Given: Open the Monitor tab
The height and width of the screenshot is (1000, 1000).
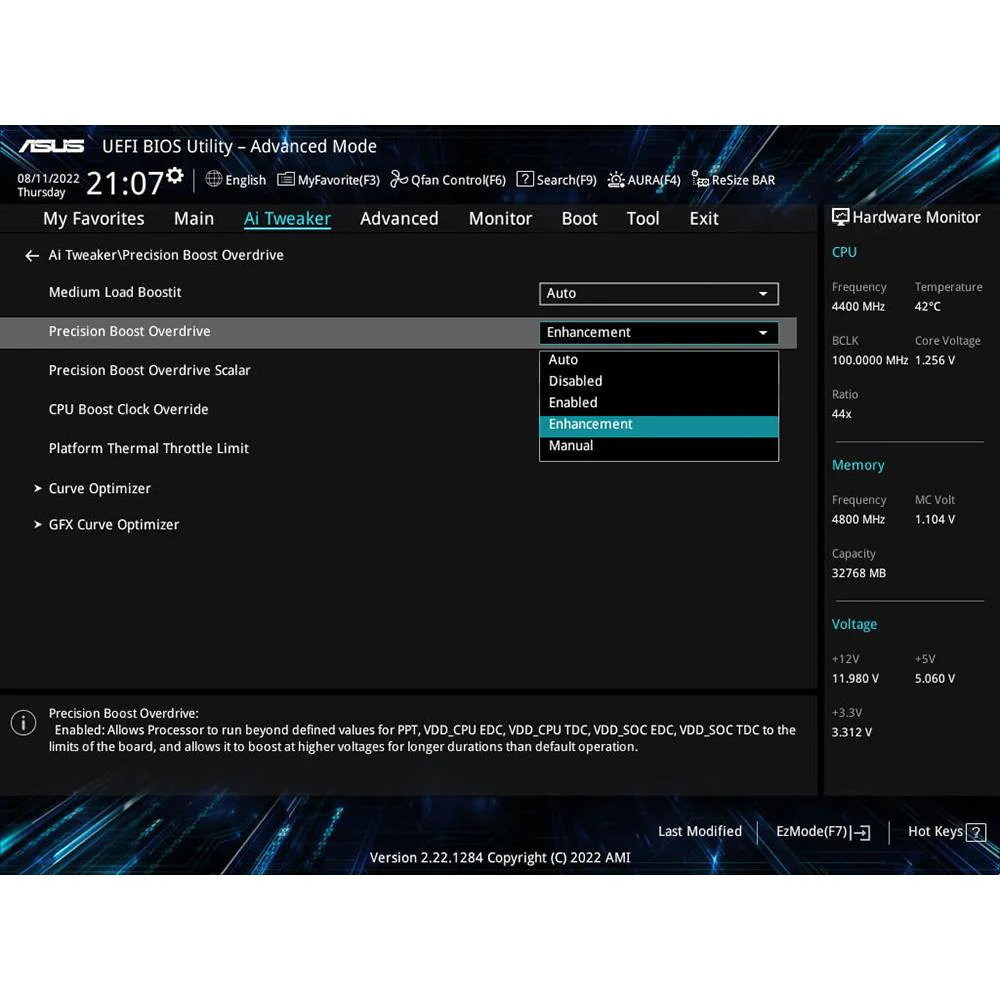Looking at the screenshot, I should [x=500, y=219].
